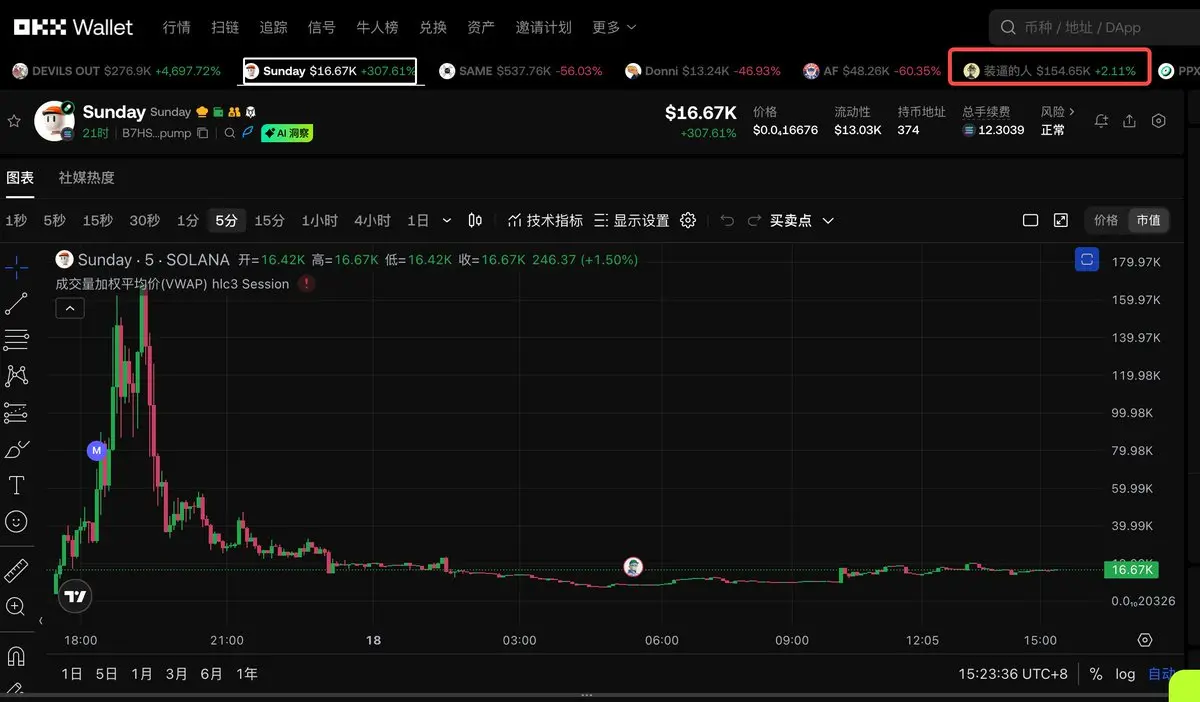Select the ruler measure tool
The width and height of the screenshot is (1200, 702).
coord(16,571)
